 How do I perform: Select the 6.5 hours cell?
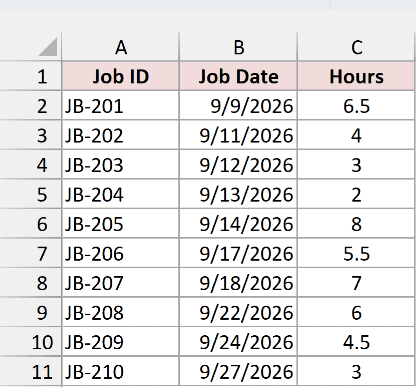pos(356,106)
